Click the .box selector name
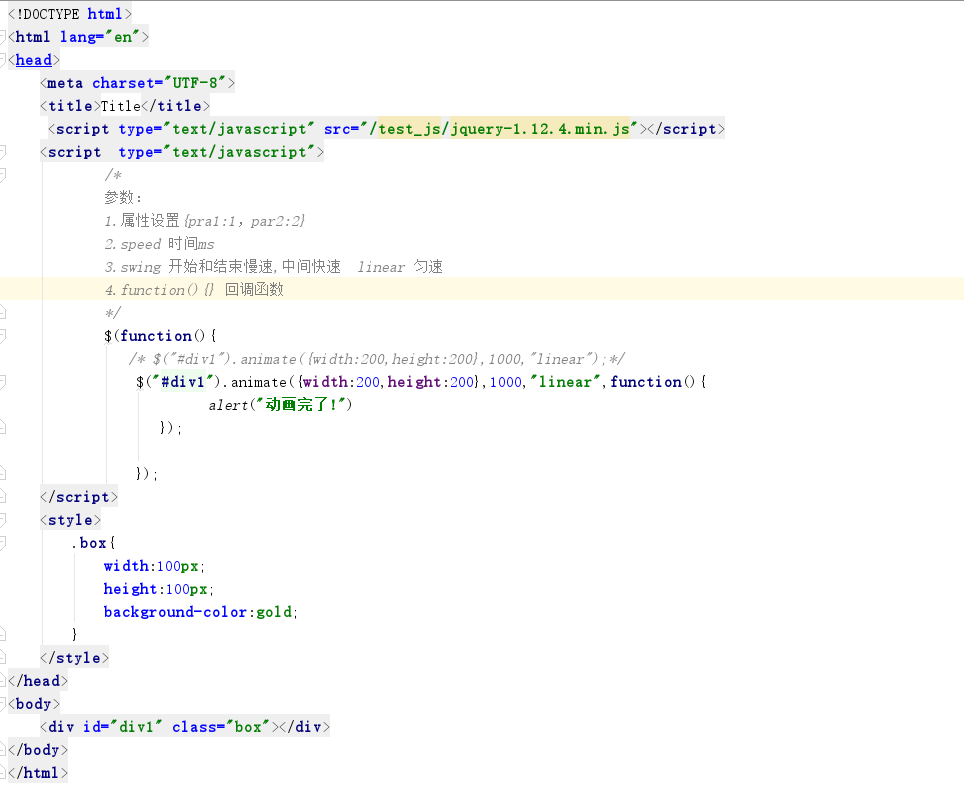Screen dimensions: 964x787 point(89,543)
